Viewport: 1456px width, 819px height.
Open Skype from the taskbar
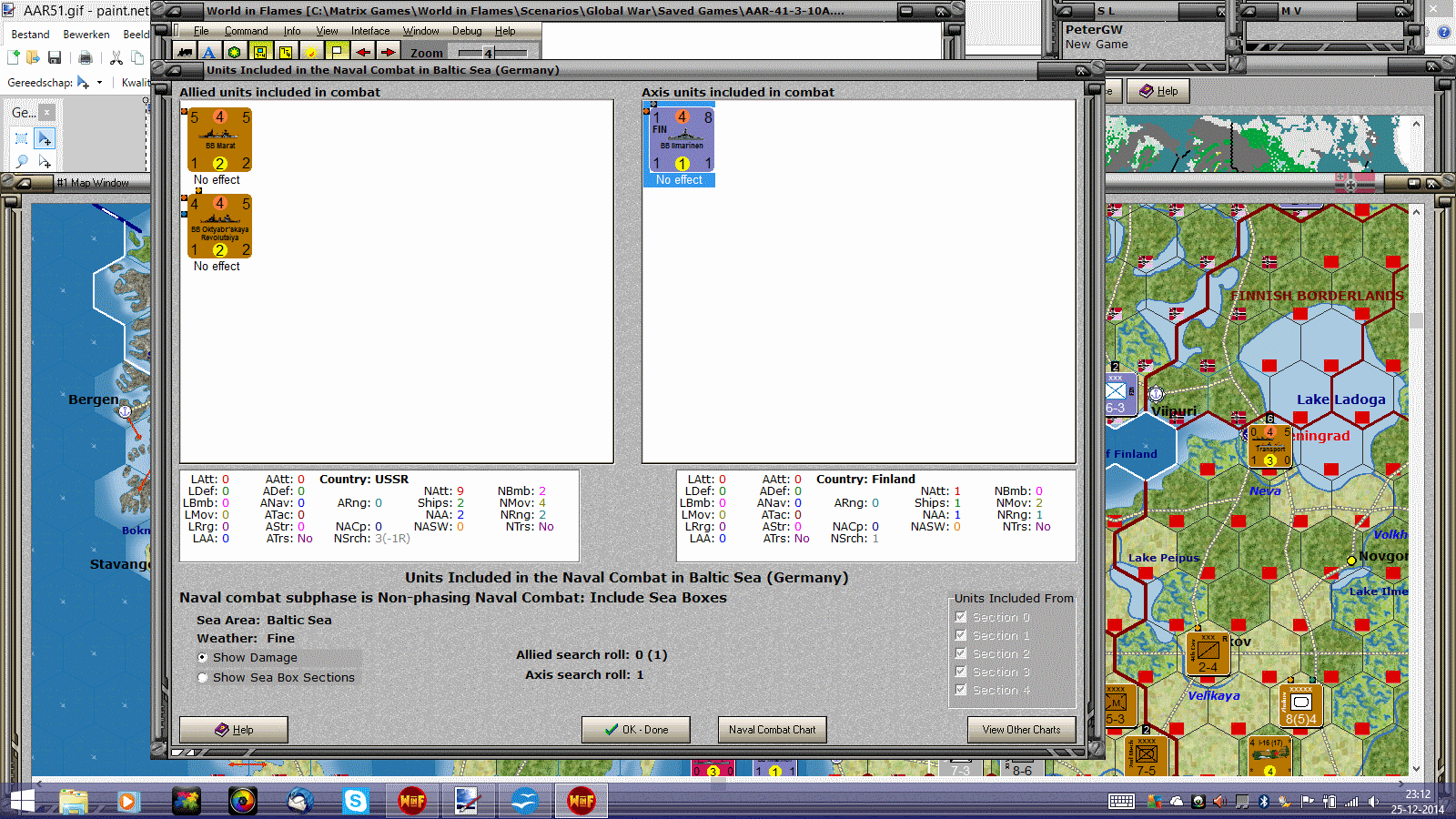pos(355,801)
